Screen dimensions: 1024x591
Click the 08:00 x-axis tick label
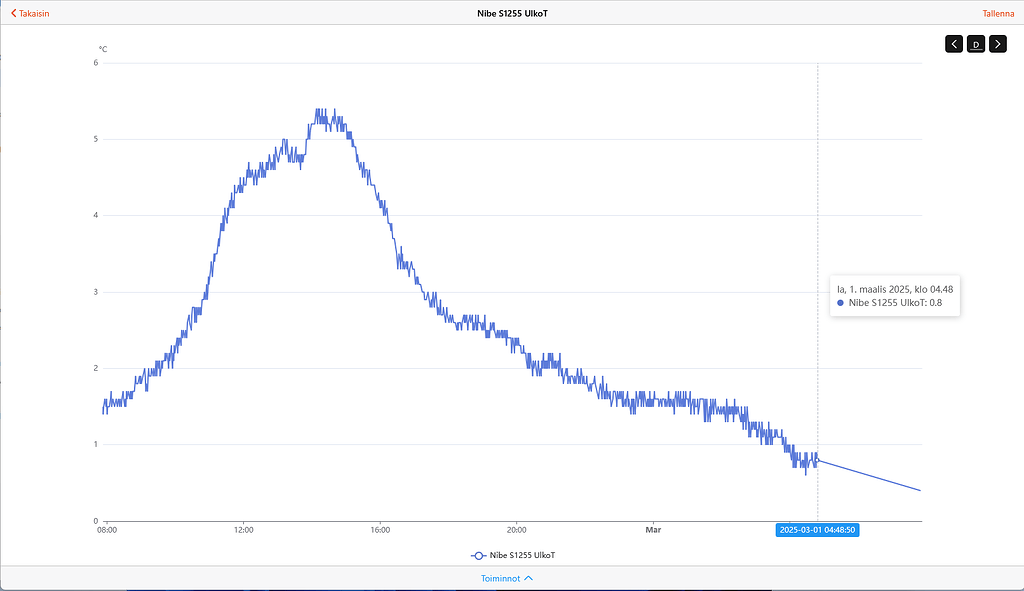[107, 530]
